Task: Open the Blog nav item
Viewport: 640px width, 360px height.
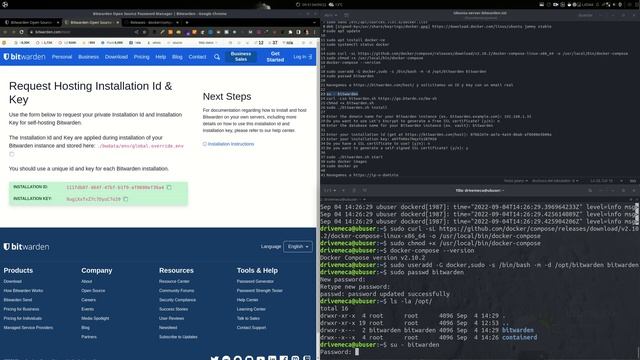Action: point(177,57)
